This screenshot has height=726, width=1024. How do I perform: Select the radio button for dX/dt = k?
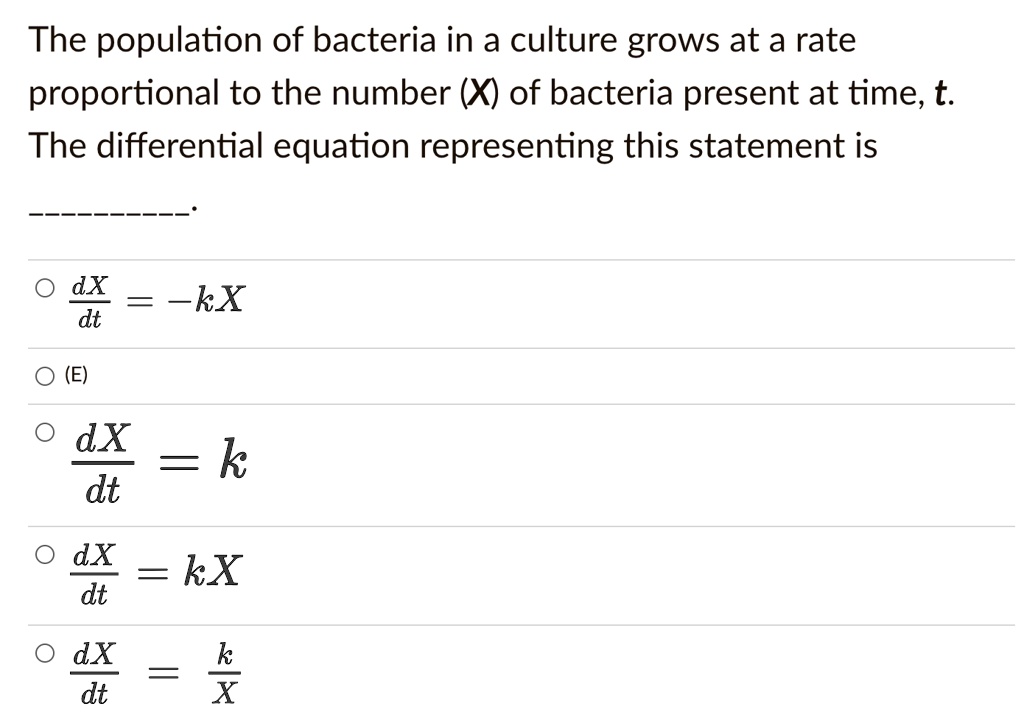(45, 432)
